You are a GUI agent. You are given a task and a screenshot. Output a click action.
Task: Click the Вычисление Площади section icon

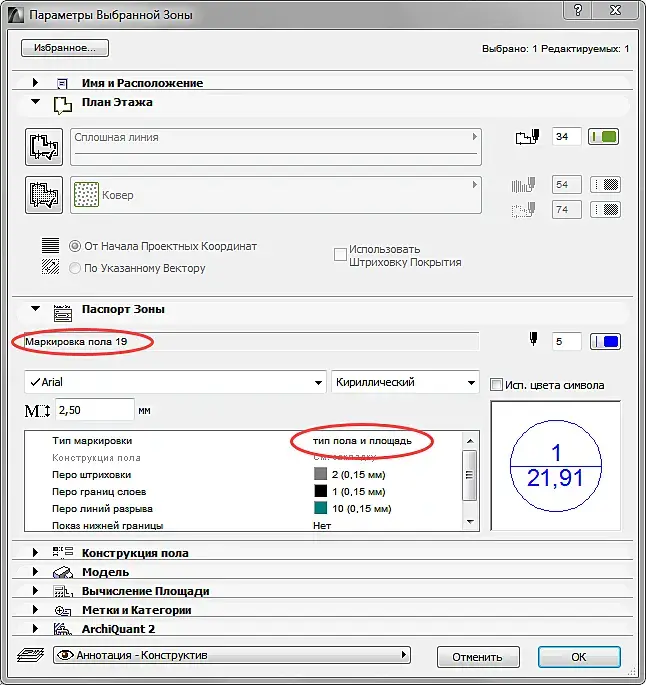tap(62, 591)
